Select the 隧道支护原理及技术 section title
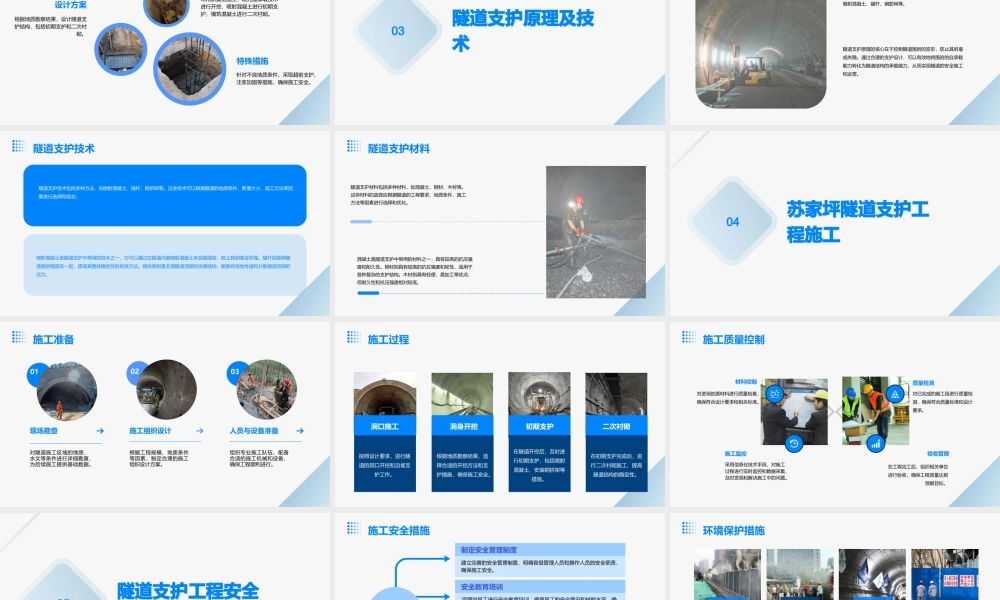 [523, 30]
